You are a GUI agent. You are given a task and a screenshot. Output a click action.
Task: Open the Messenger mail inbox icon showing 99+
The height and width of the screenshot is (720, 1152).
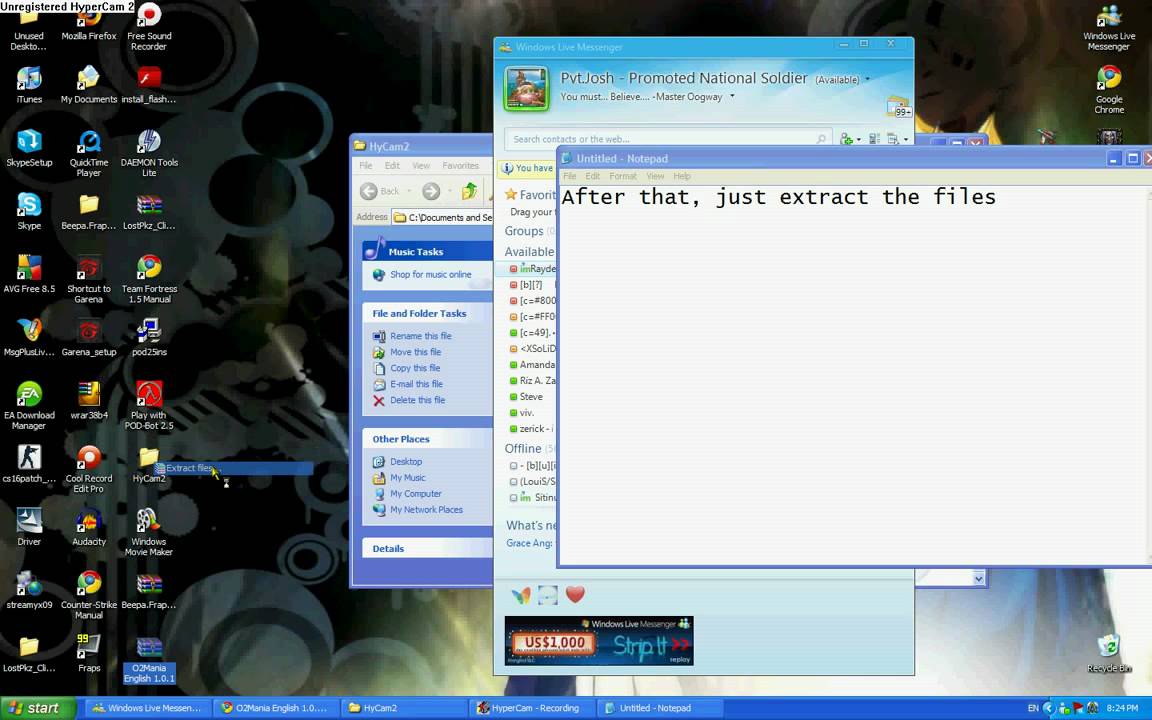pyautogui.click(x=898, y=107)
